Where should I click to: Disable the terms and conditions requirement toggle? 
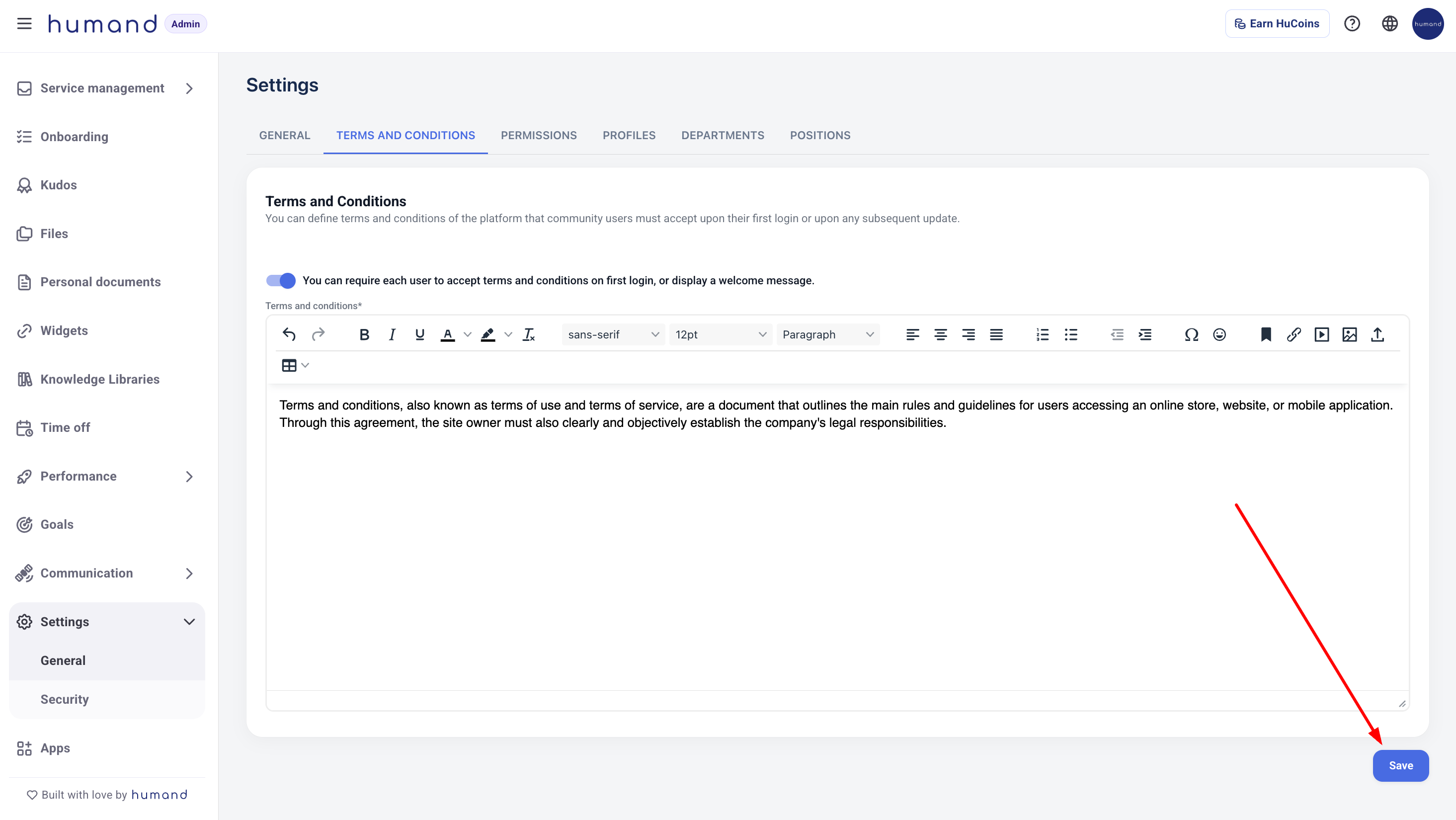(x=281, y=280)
